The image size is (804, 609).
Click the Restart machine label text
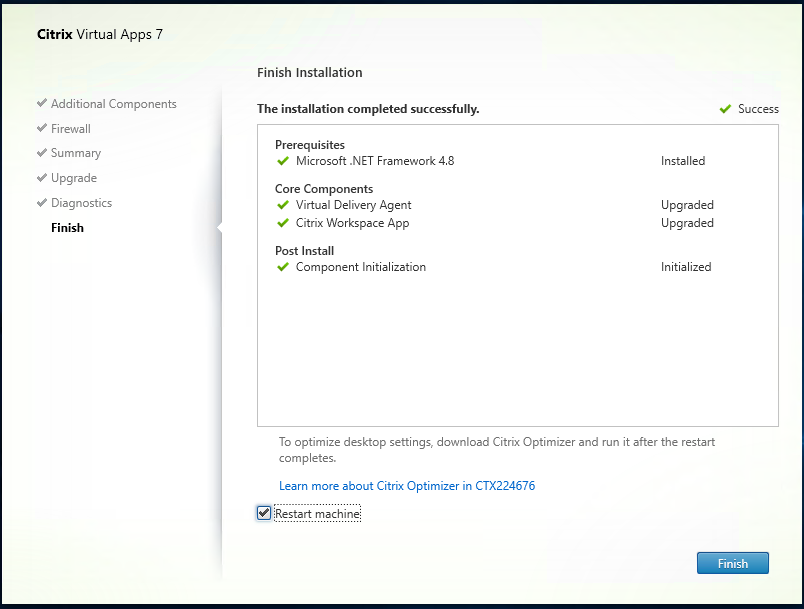pos(317,514)
